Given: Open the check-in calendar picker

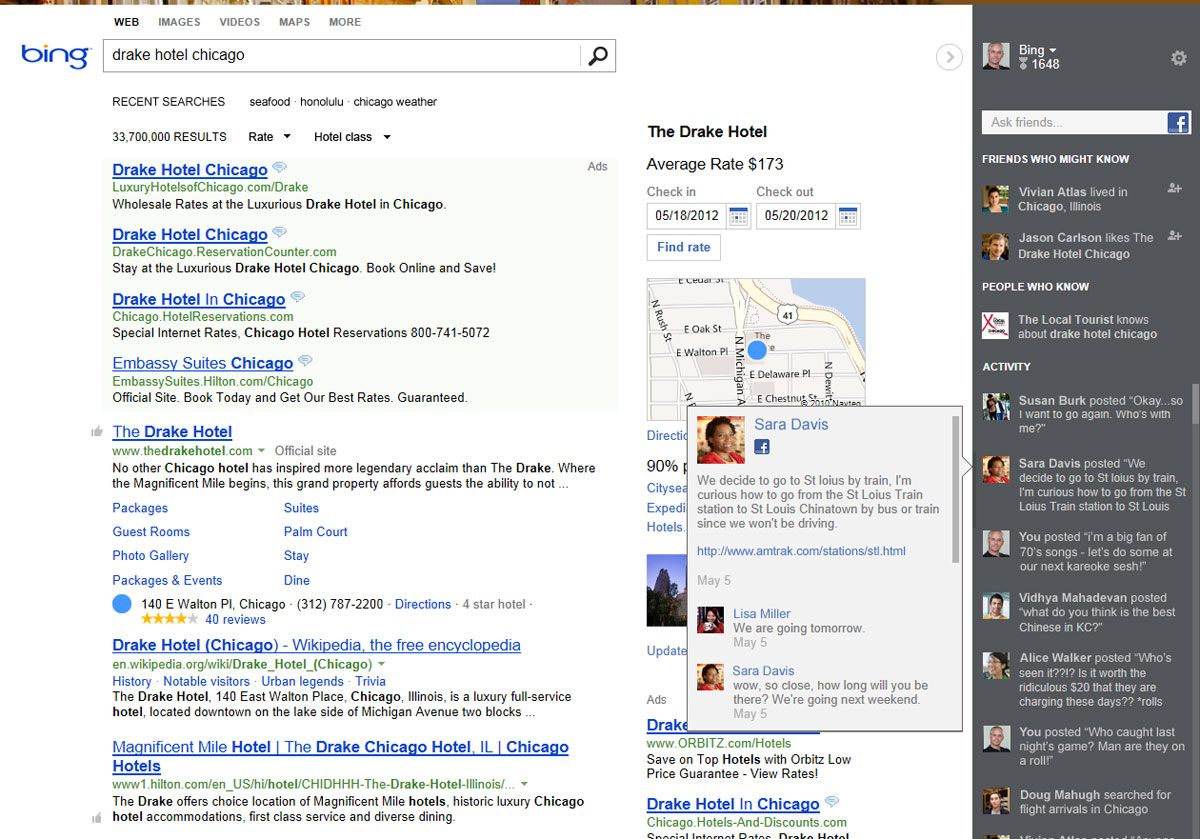Looking at the screenshot, I should [738, 216].
